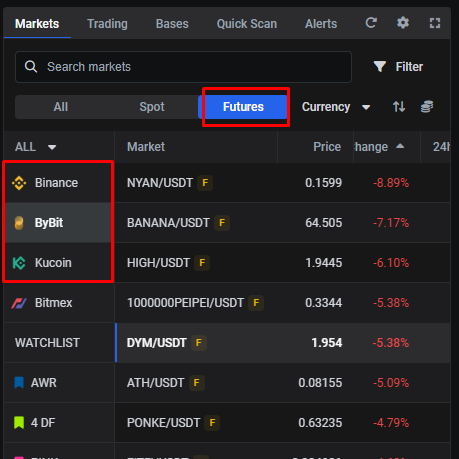Click the 0.08155 price value
The width and height of the screenshot is (459, 459).
click(320, 383)
